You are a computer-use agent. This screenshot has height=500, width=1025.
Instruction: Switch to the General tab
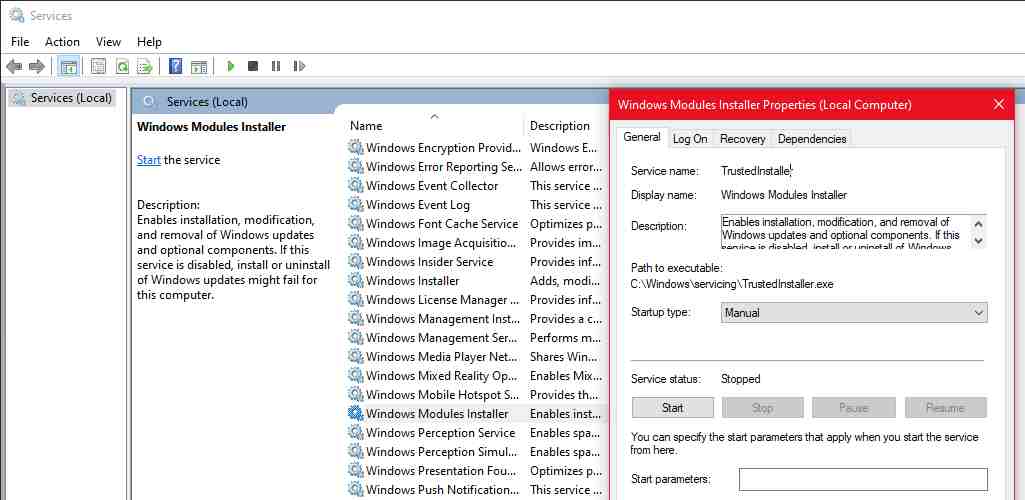[x=642, y=137]
